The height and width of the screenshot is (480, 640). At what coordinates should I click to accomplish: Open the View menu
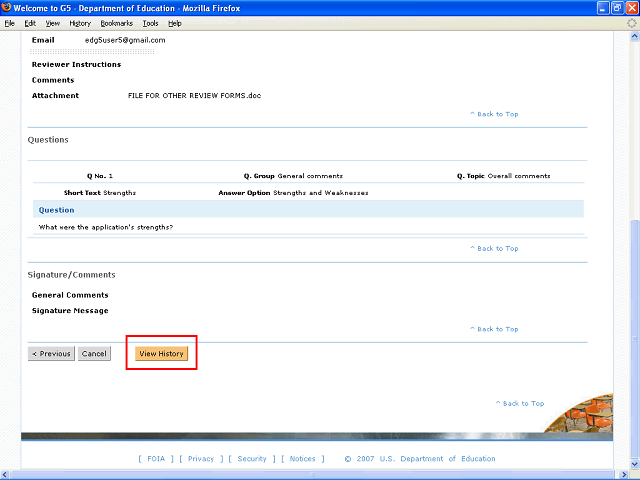53,23
